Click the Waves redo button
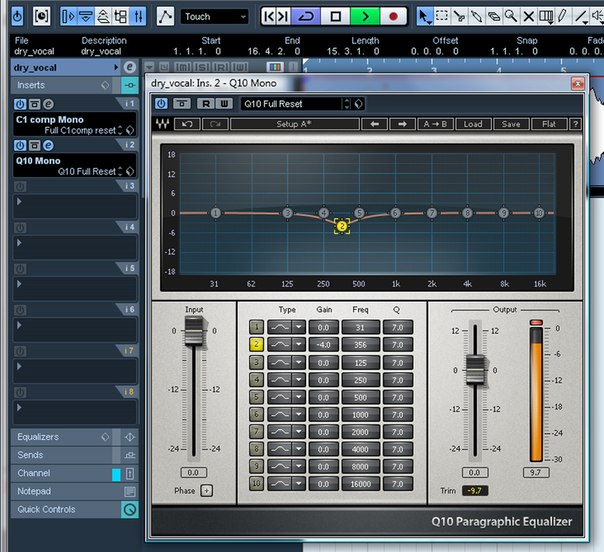This screenshot has width=604, height=552. coord(215,124)
